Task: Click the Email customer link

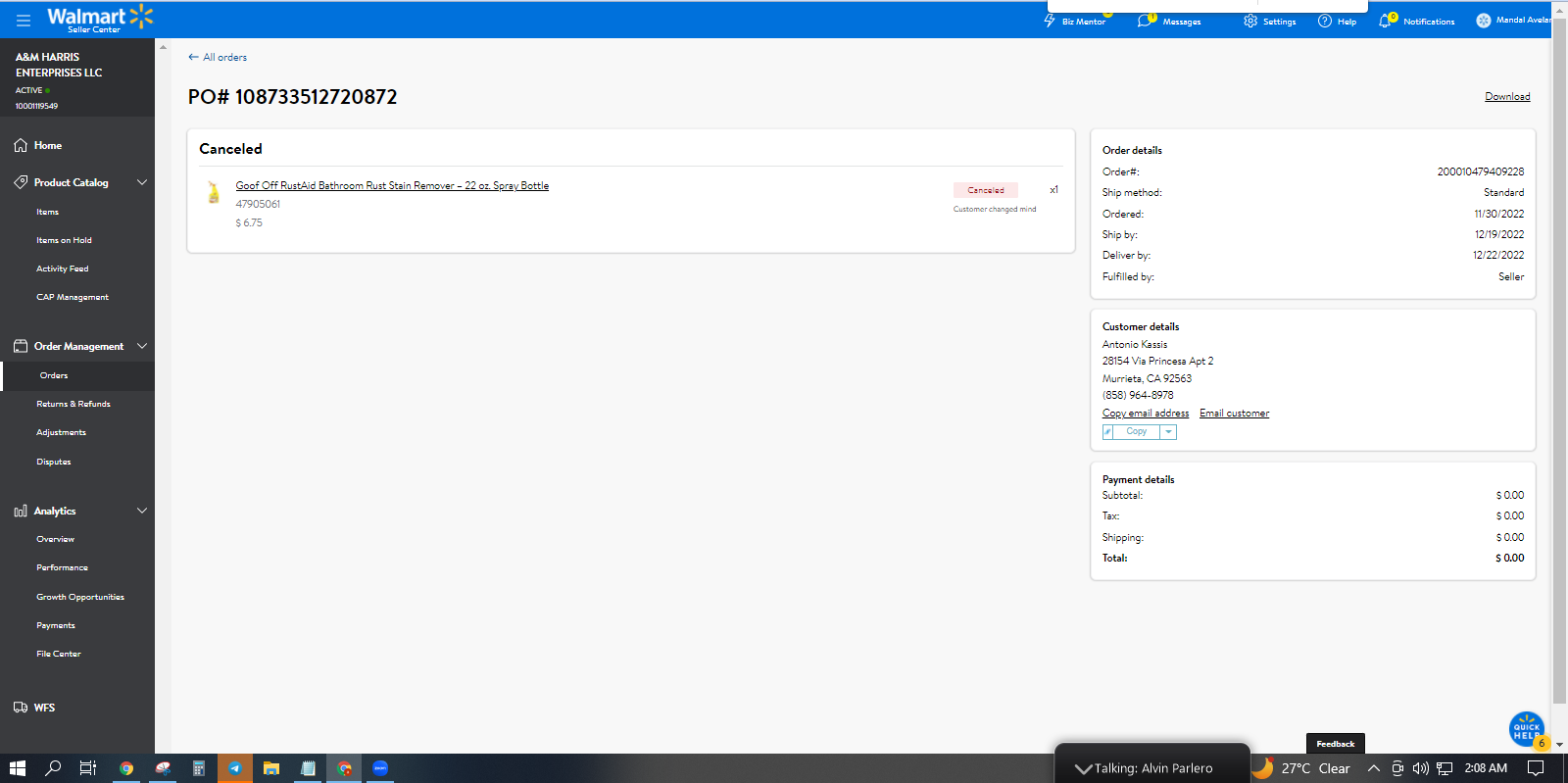Action: [1235, 414]
